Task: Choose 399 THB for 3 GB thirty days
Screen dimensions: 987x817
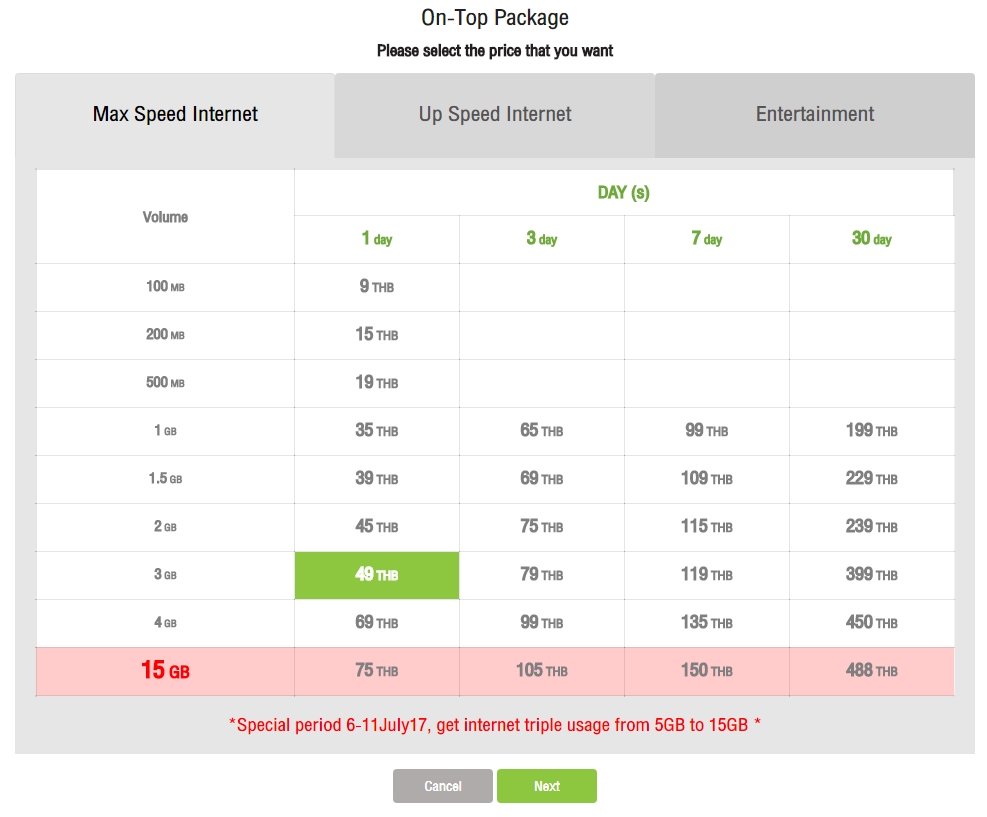Action: point(872,575)
